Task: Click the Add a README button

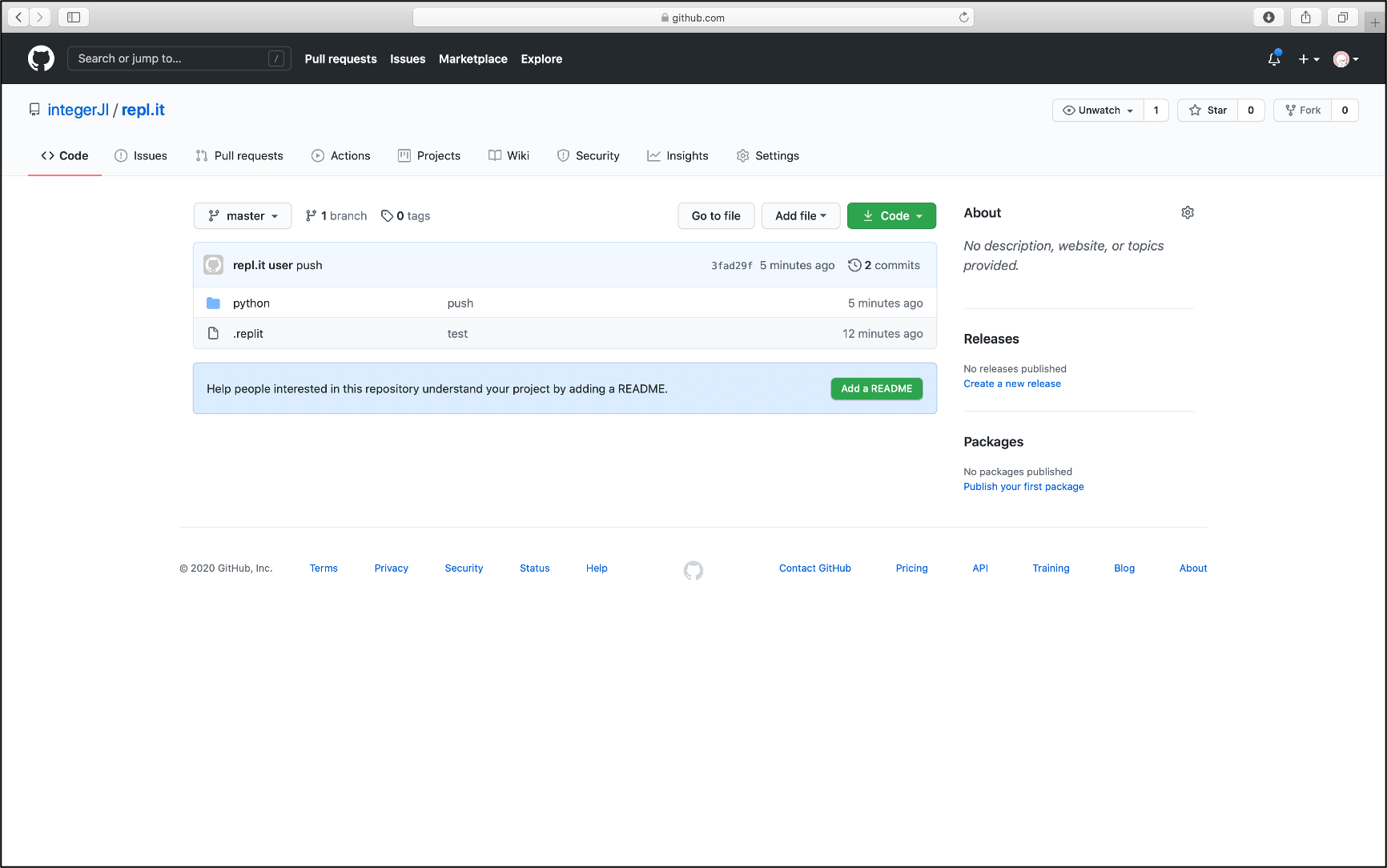Action: pyautogui.click(x=877, y=388)
